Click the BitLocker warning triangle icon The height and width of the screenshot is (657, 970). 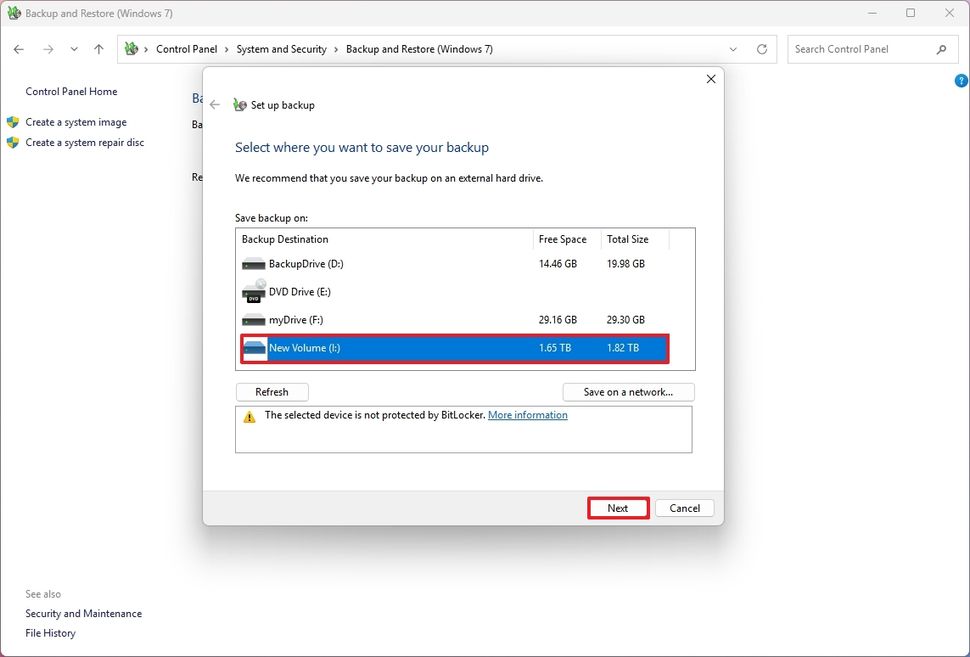point(248,415)
